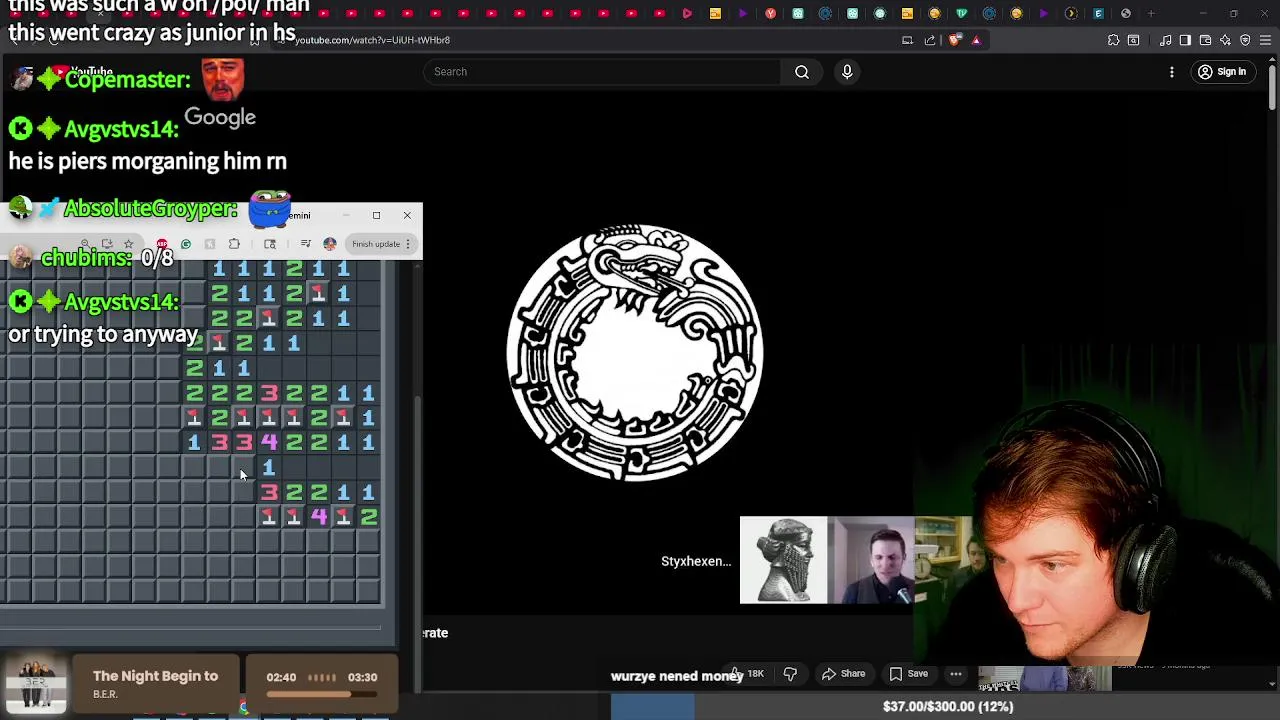The height and width of the screenshot is (720, 1280).
Task: Click the YouTube search magnifier button
Action: 802,72
